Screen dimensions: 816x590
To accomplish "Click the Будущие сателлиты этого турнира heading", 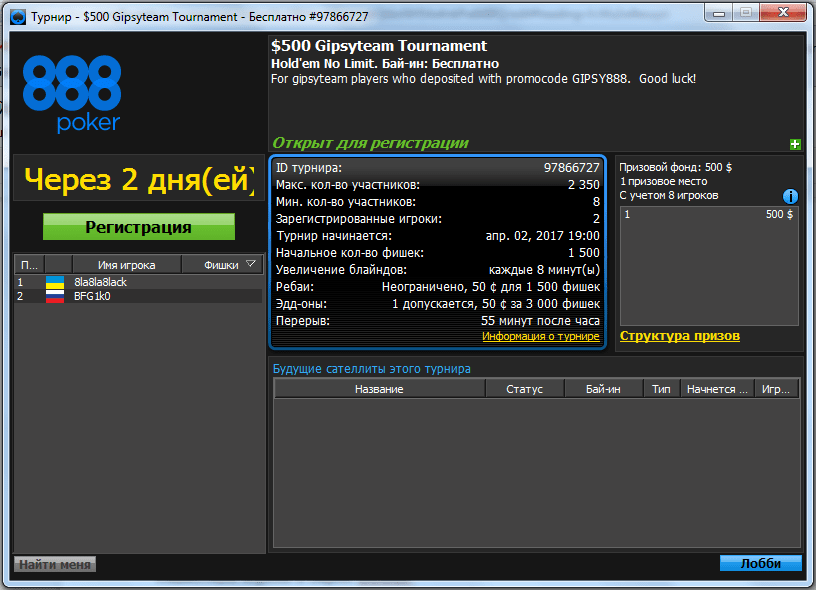I will 372,369.
